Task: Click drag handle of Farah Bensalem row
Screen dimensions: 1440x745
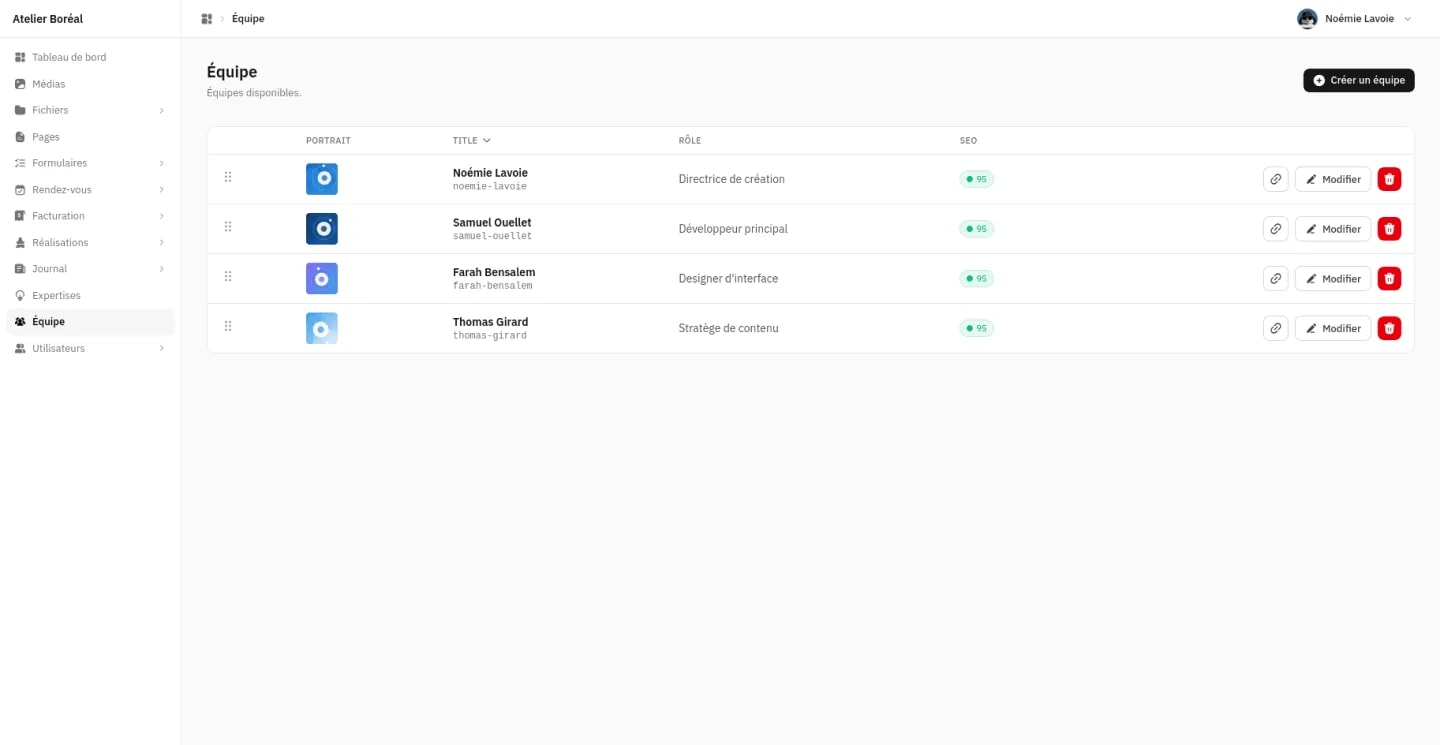Action: coord(228,276)
